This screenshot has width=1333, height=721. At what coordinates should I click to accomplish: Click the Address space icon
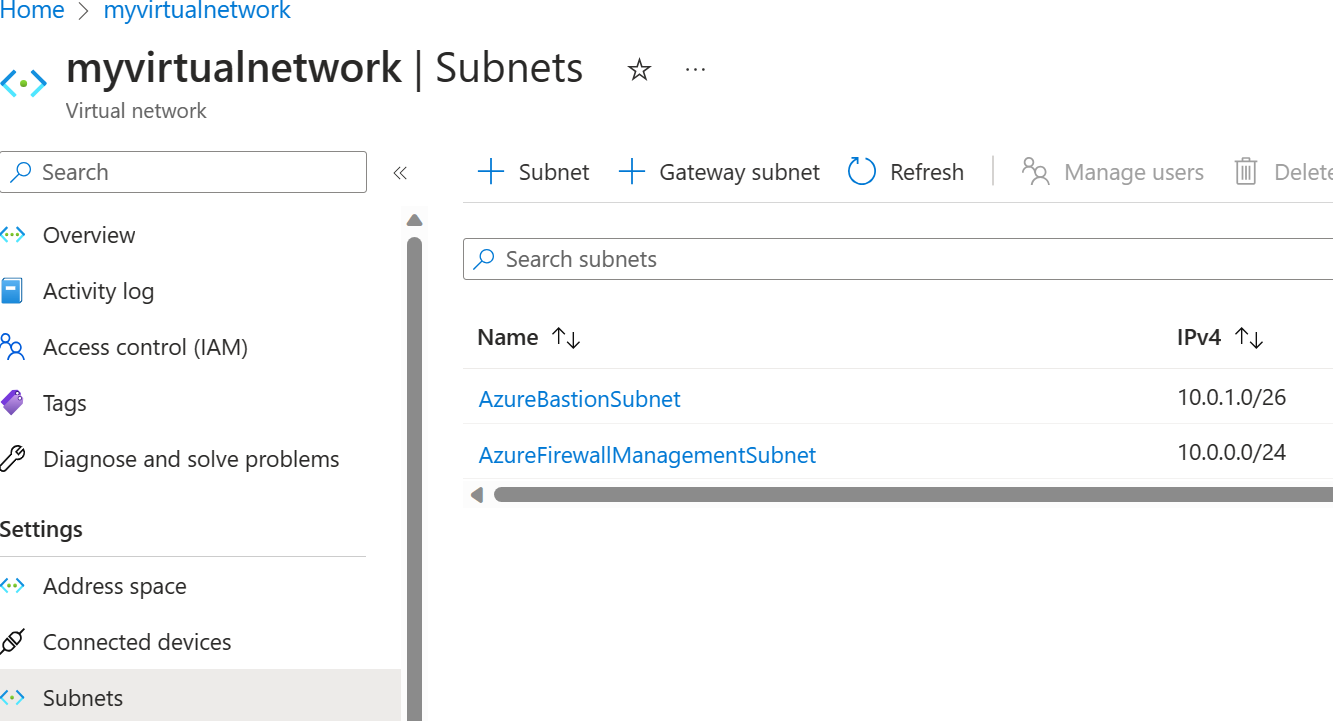13,586
